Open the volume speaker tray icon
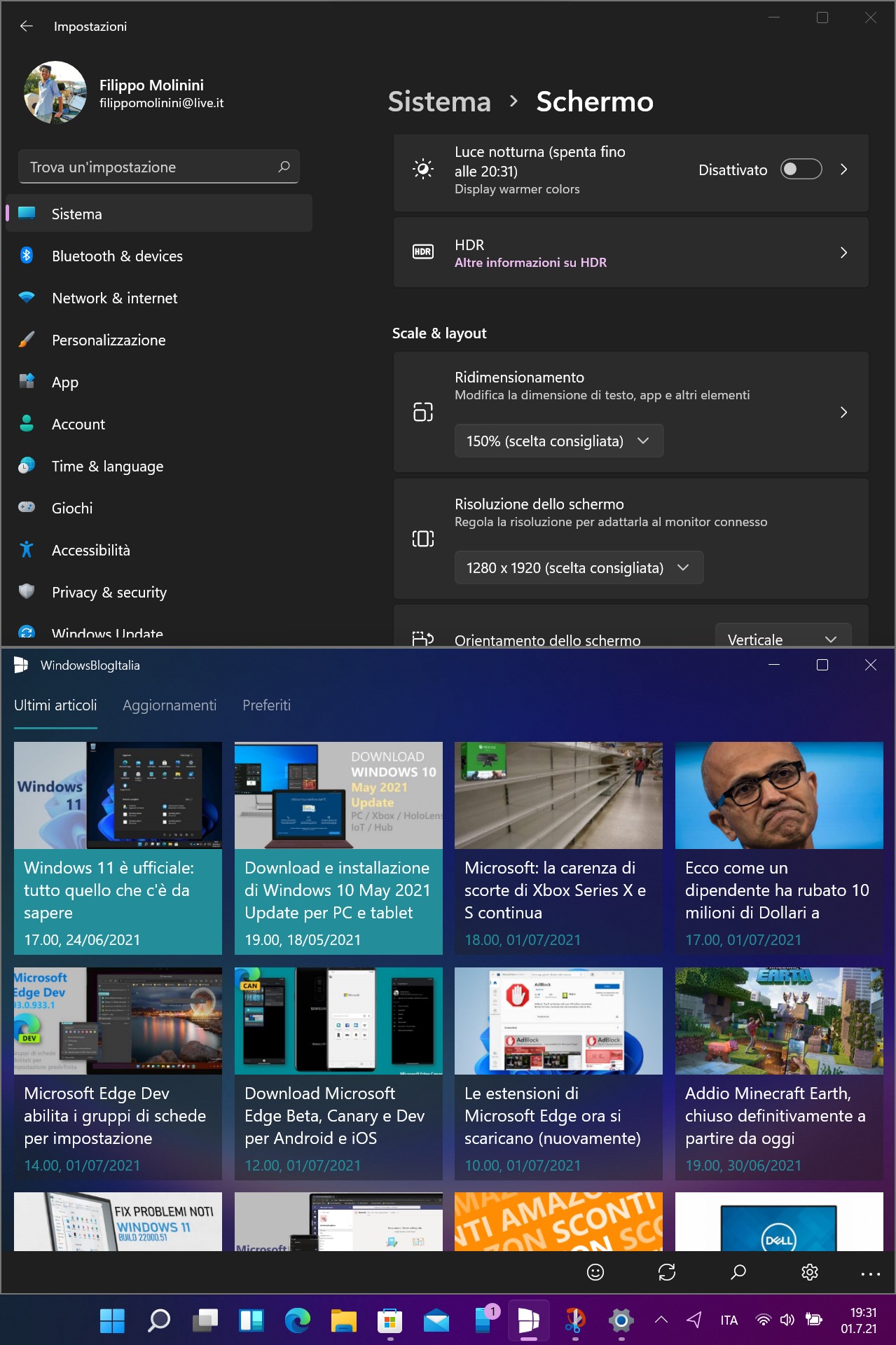 tap(787, 1320)
